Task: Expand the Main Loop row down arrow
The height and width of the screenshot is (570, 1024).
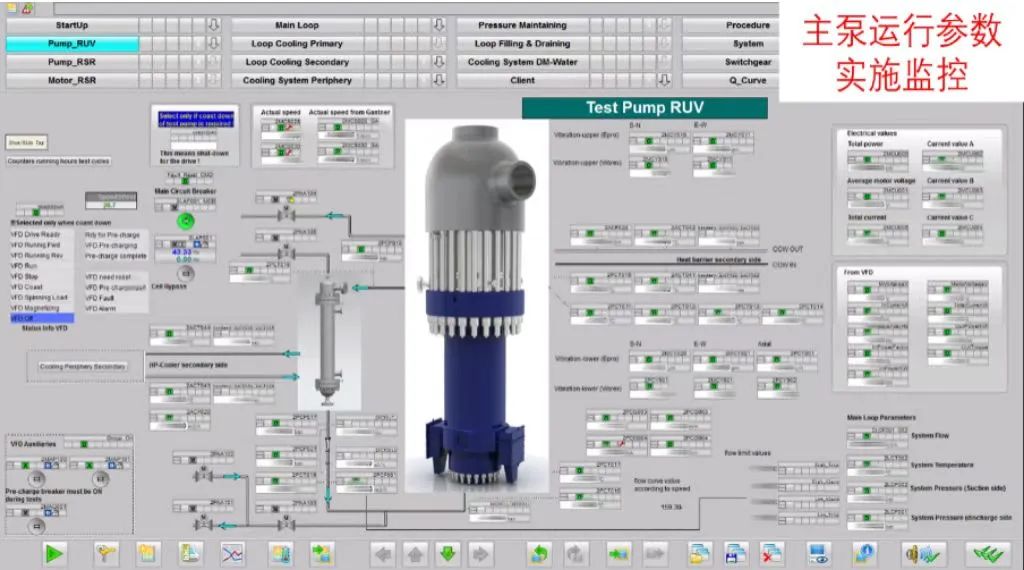Action: [x=437, y=25]
